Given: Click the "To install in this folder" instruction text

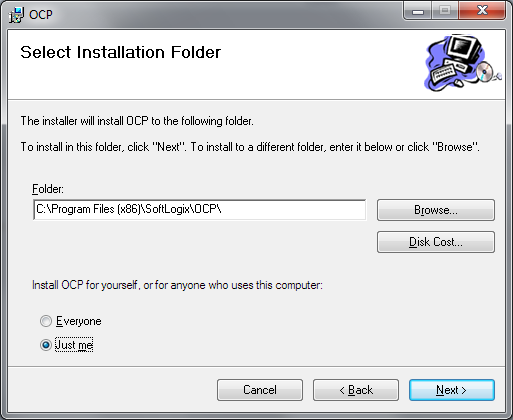Looking at the screenshot, I should (250, 147).
